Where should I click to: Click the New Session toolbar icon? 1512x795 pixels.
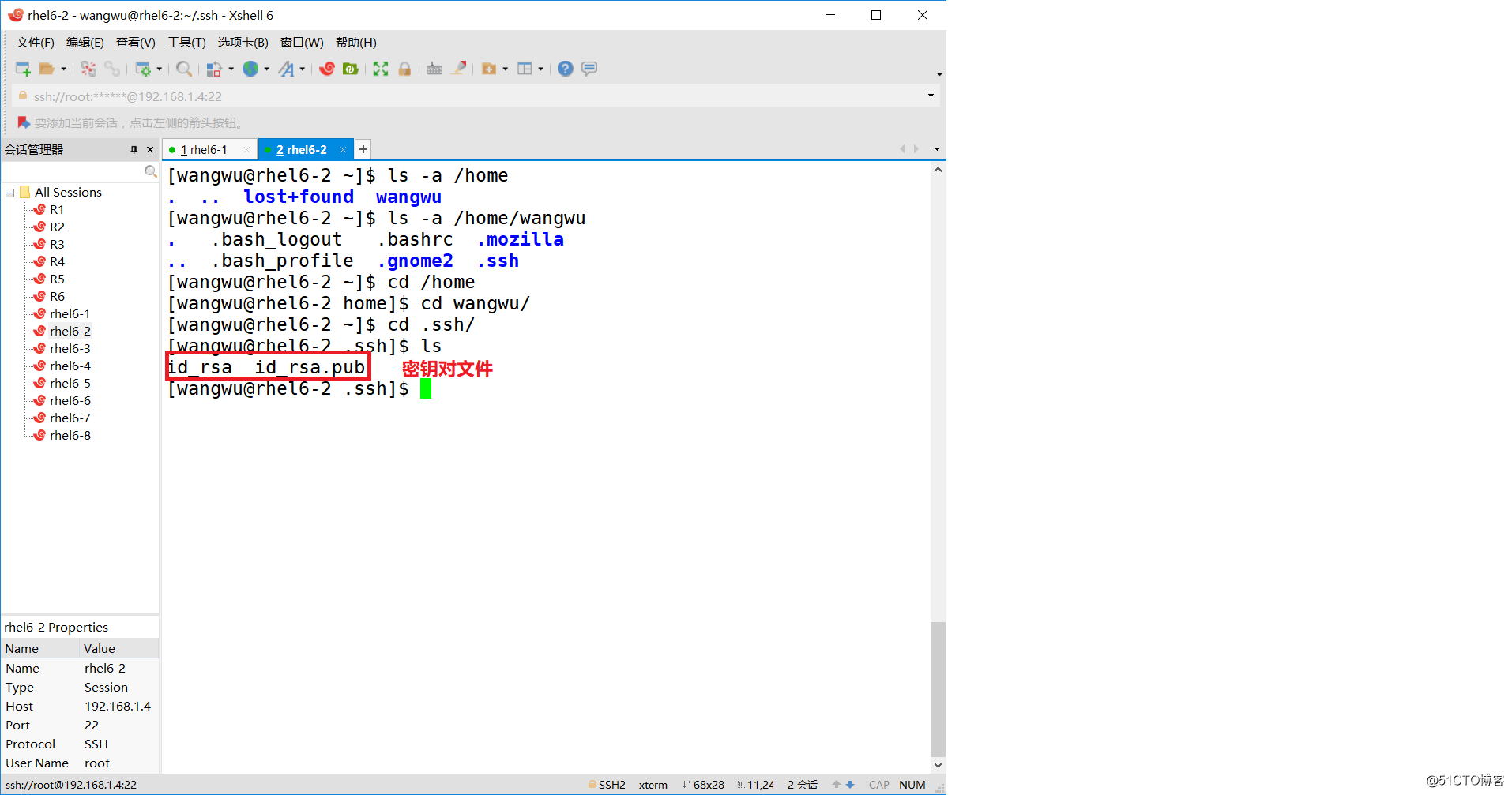coord(23,69)
